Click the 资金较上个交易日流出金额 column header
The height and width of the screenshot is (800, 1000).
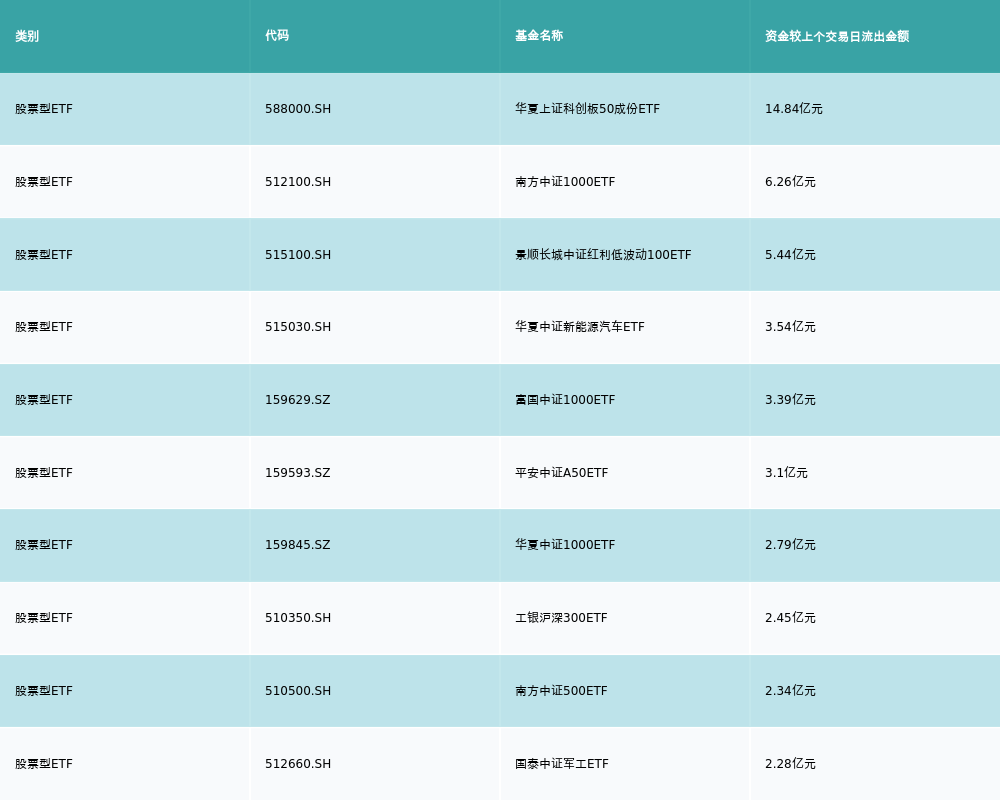tap(837, 36)
